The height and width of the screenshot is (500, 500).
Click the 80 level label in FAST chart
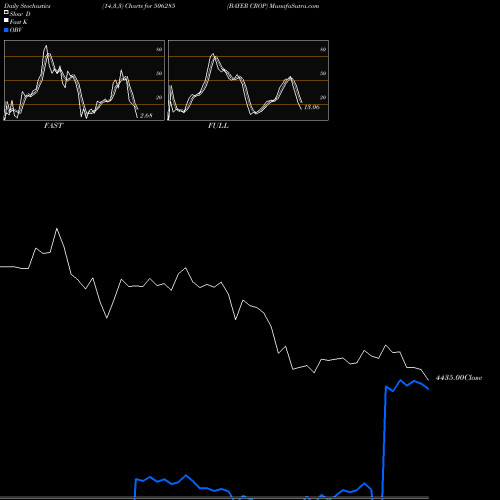click(x=159, y=49)
